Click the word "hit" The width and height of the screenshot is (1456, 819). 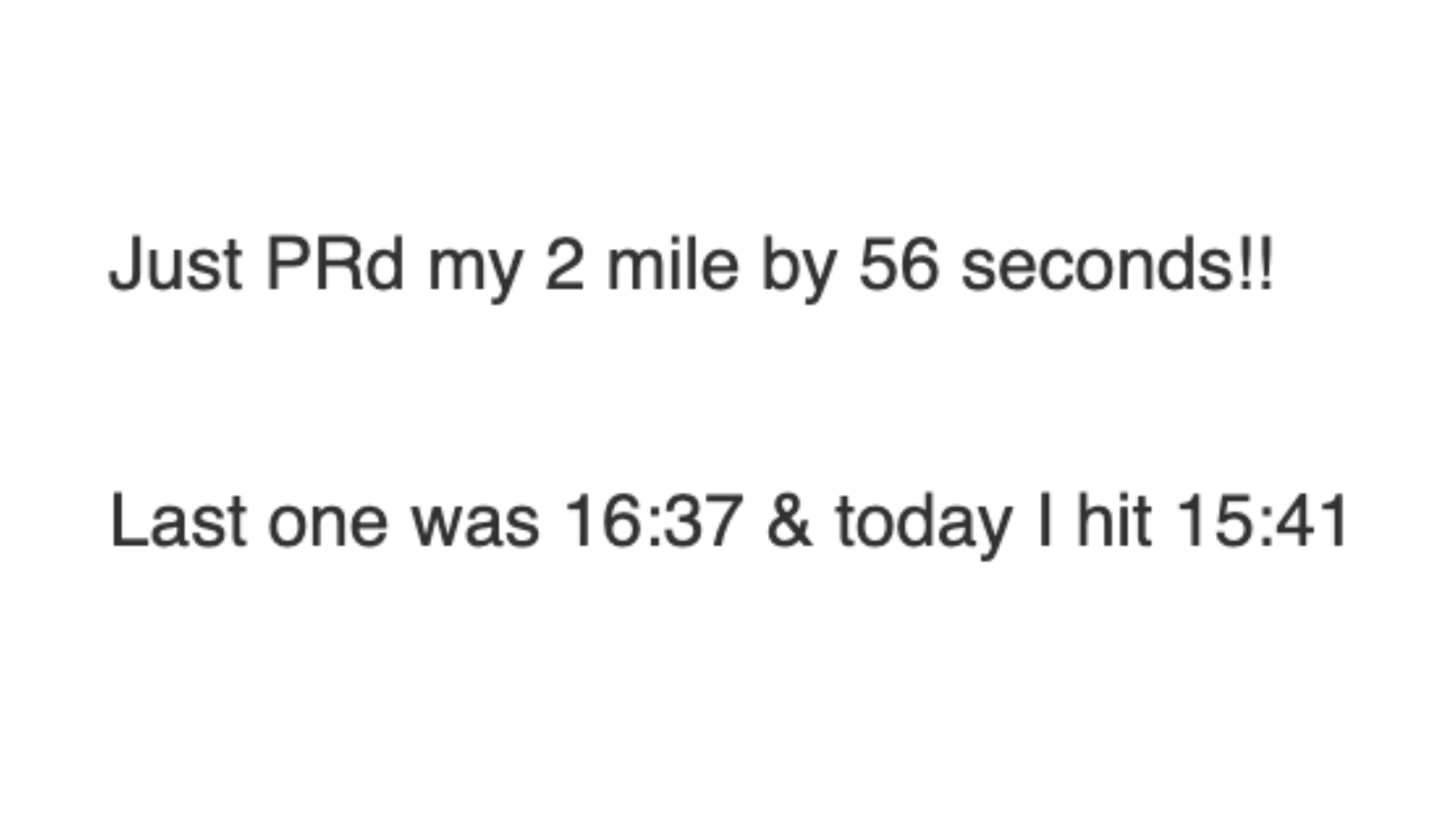pos(1114,520)
